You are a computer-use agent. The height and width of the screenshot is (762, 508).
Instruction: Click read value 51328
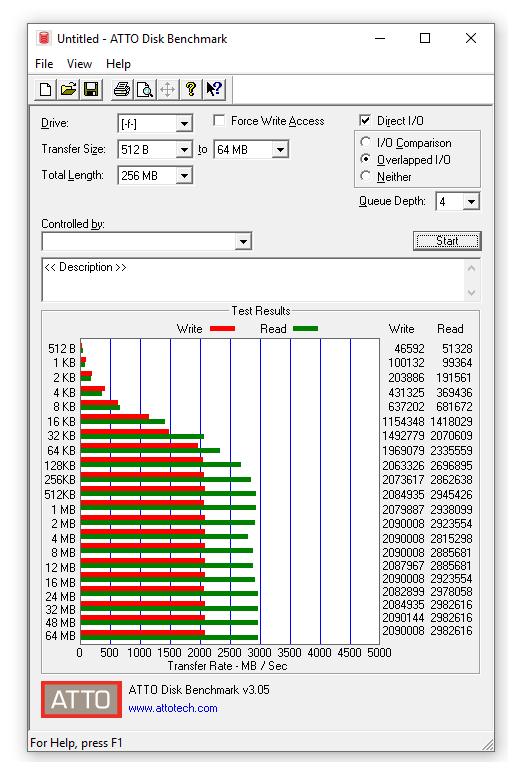pyautogui.click(x=457, y=349)
